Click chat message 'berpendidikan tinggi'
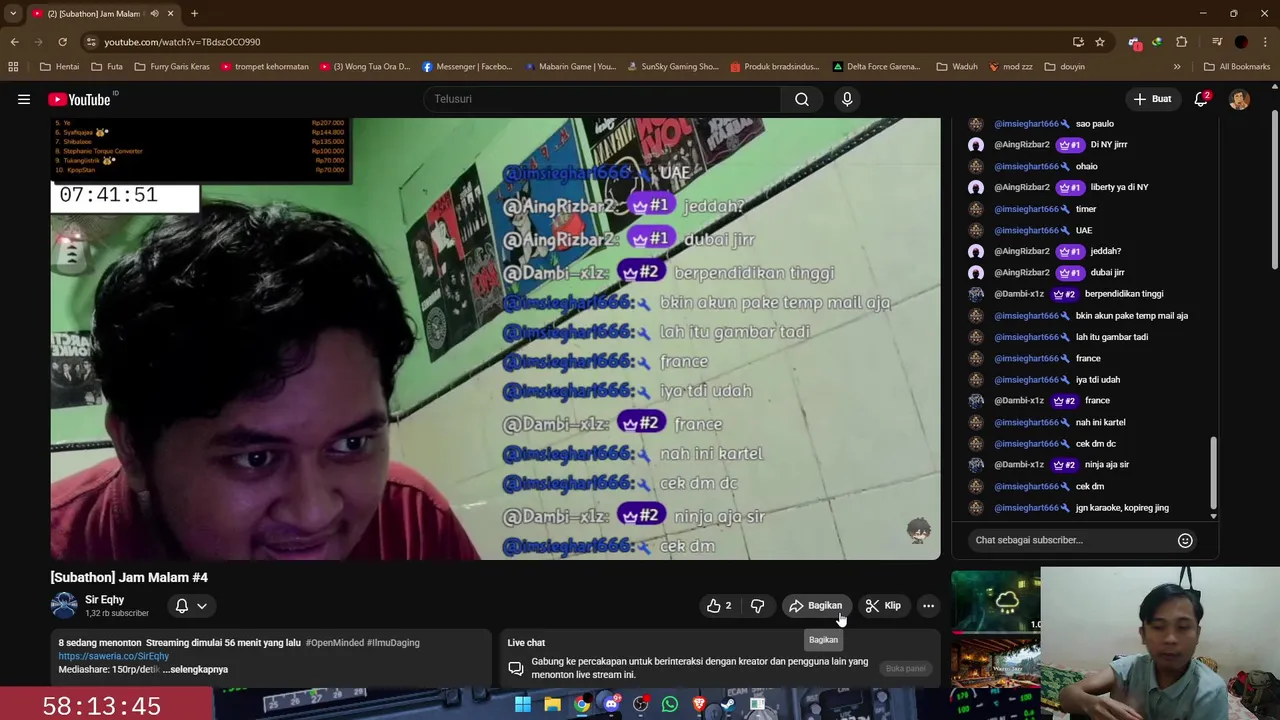This screenshot has height=720, width=1280. coord(1124,294)
